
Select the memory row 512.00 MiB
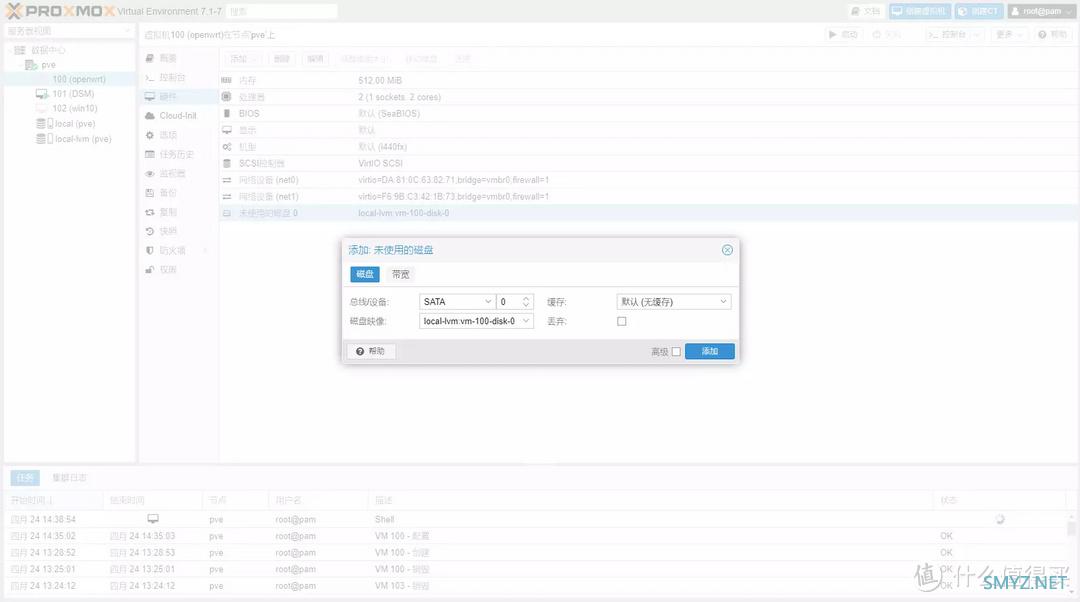click(649, 81)
